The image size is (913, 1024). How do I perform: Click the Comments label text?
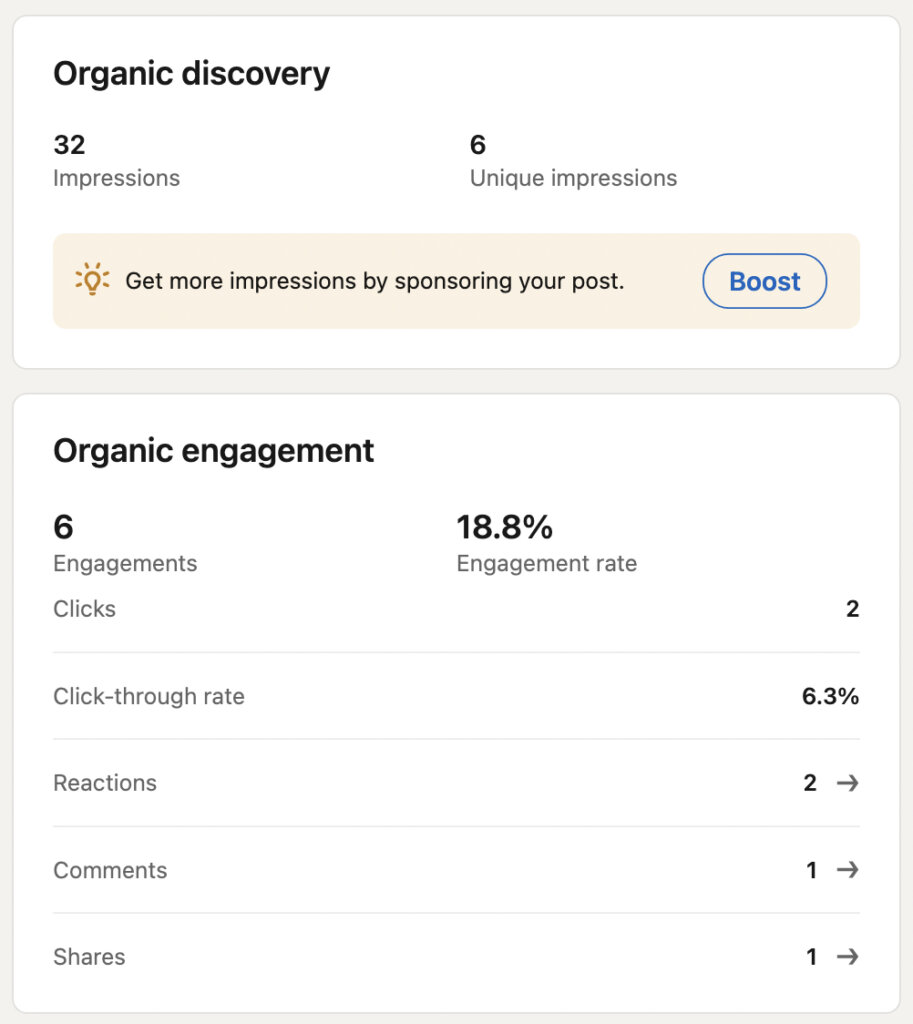[x=110, y=870]
